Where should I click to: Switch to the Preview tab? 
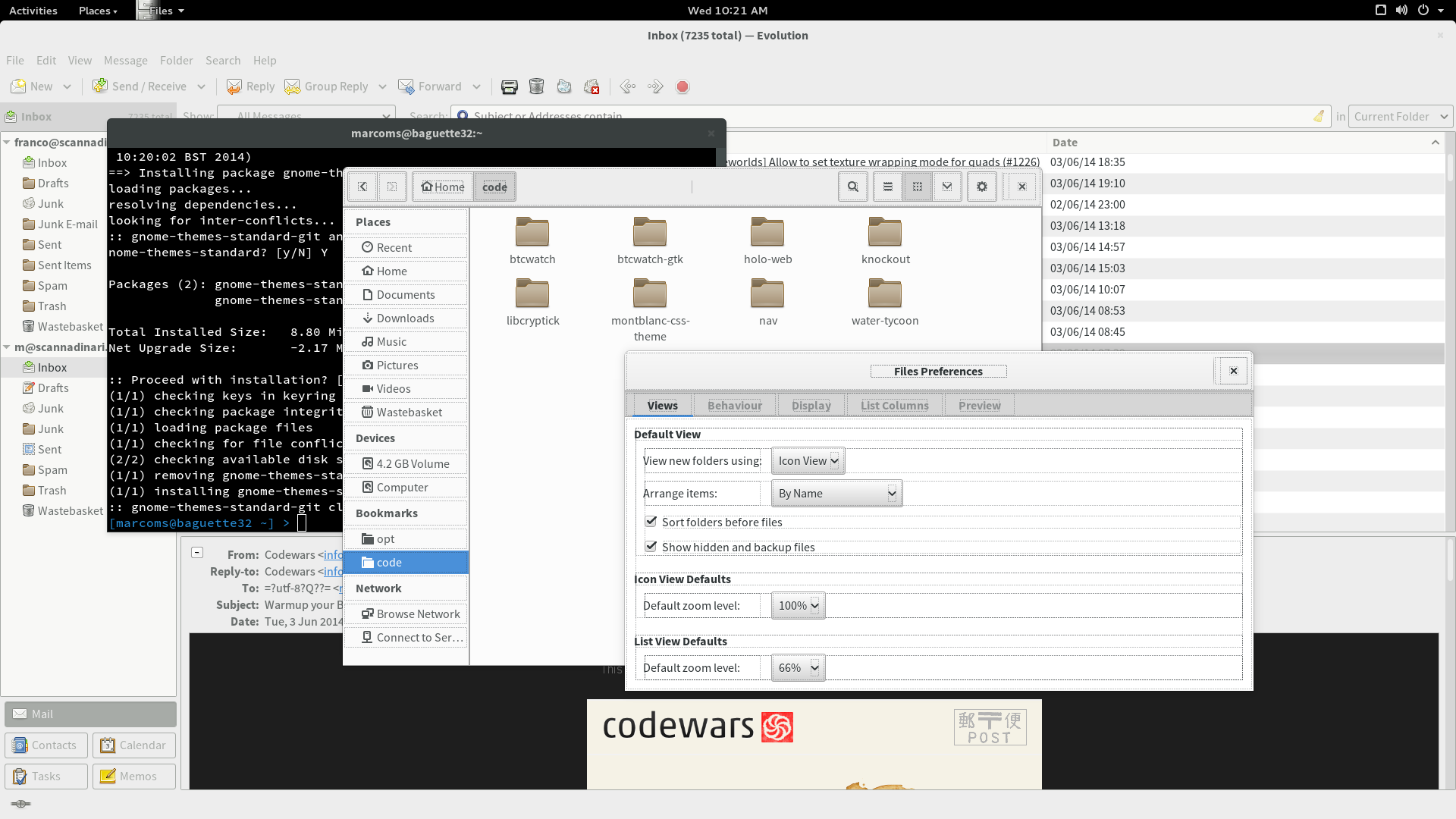(980, 406)
